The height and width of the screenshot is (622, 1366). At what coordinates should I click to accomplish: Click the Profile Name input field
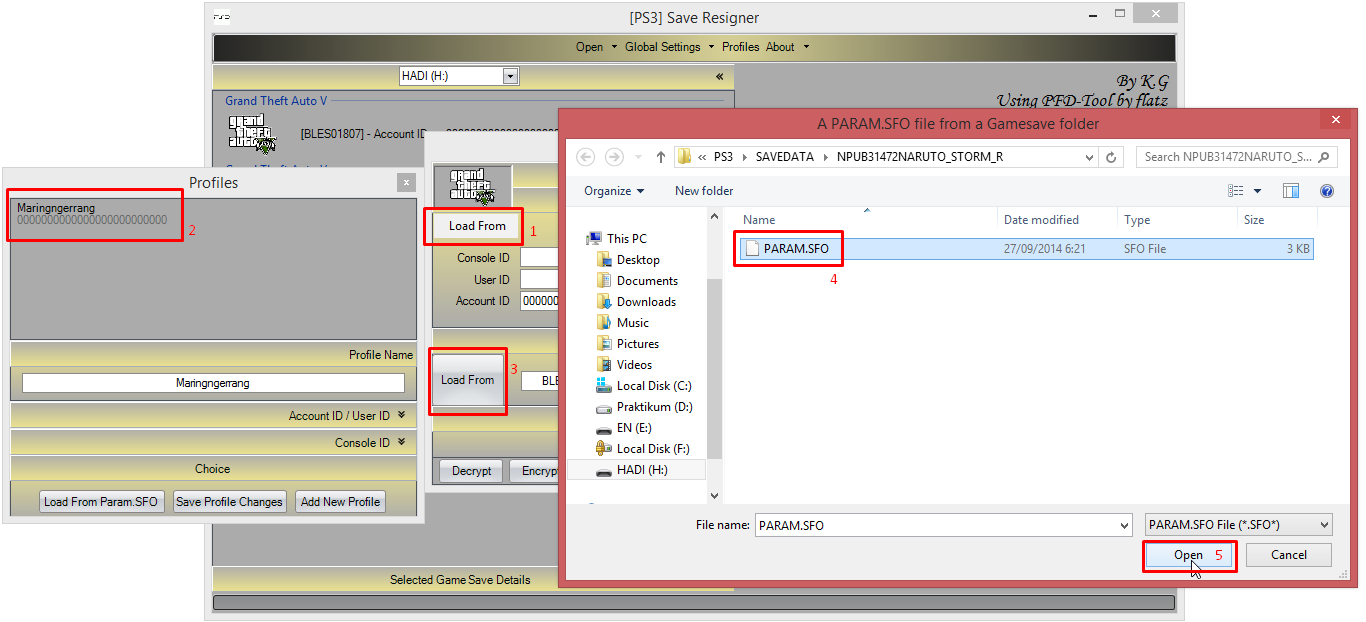(213, 383)
